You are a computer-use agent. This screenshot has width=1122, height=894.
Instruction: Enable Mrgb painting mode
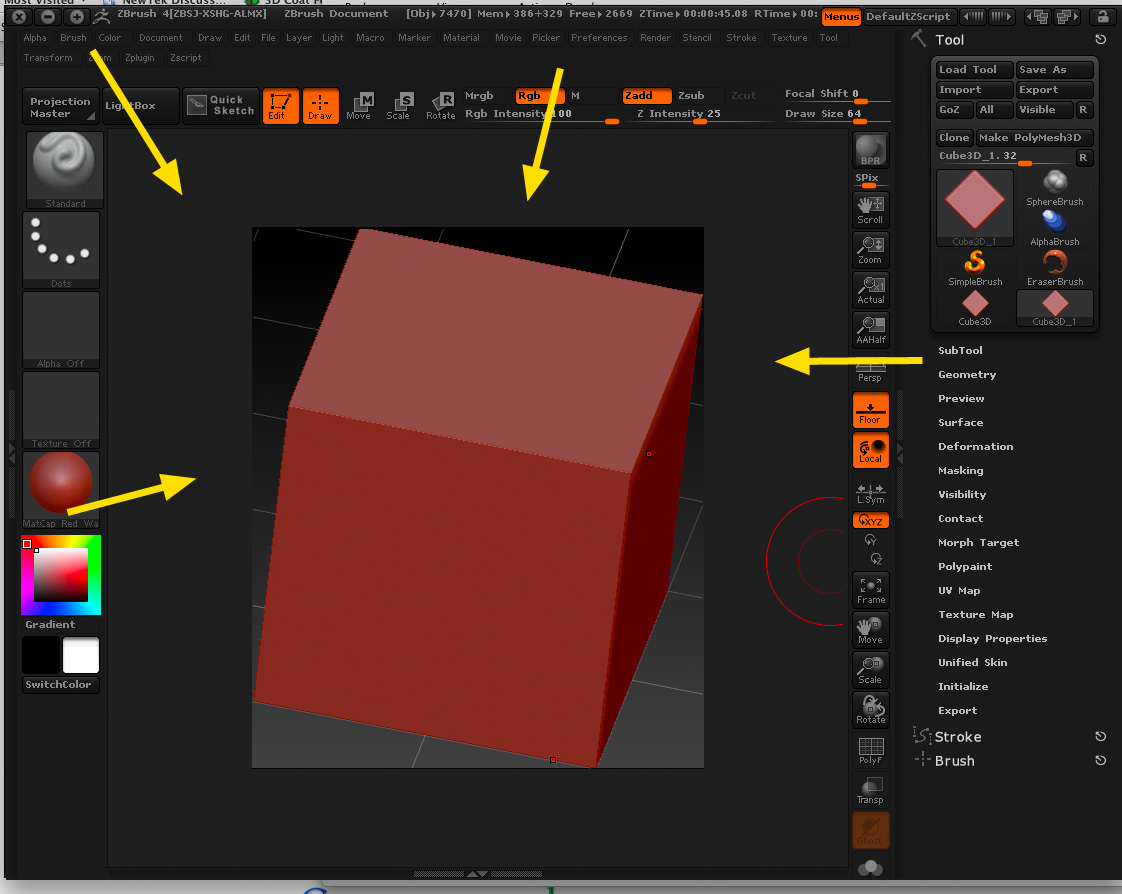(x=479, y=95)
